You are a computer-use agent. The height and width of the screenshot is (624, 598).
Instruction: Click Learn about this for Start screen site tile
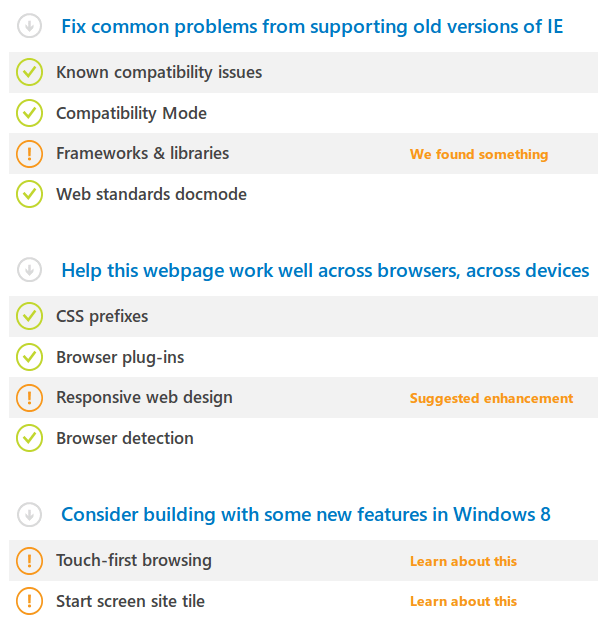pyautogui.click(x=464, y=601)
